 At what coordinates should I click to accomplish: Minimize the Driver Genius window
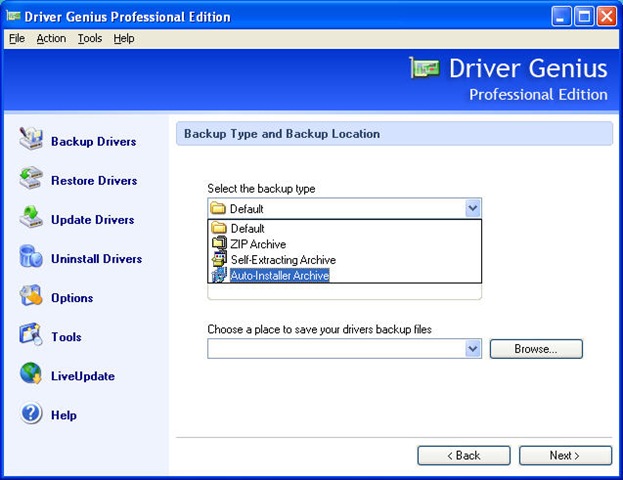[x=561, y=16]
